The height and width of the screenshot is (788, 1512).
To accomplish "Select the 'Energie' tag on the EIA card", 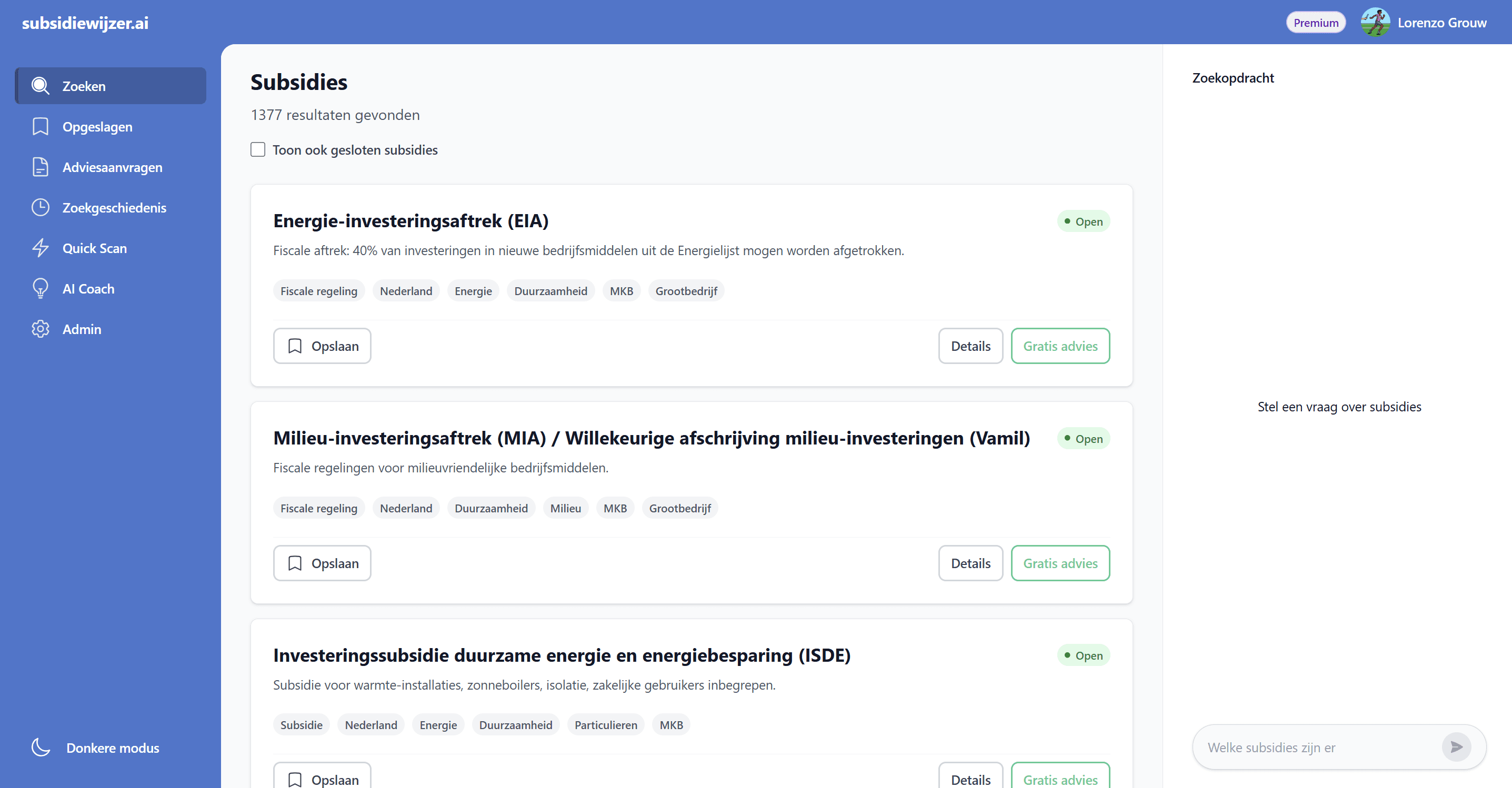I will 473,290.
